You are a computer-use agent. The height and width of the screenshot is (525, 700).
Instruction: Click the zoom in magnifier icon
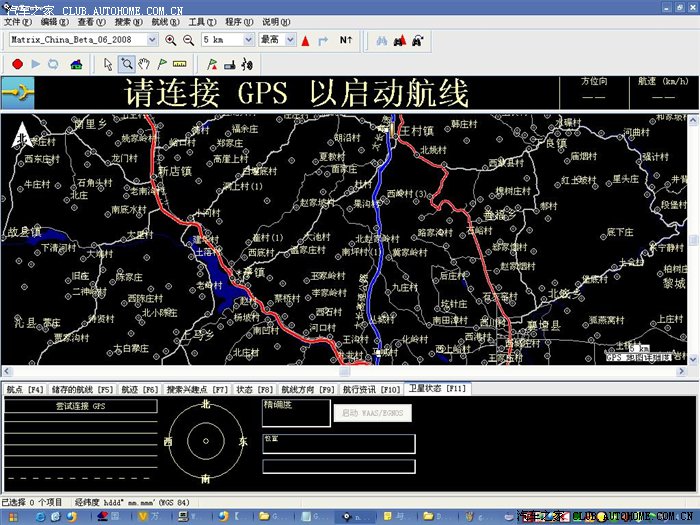170,40
